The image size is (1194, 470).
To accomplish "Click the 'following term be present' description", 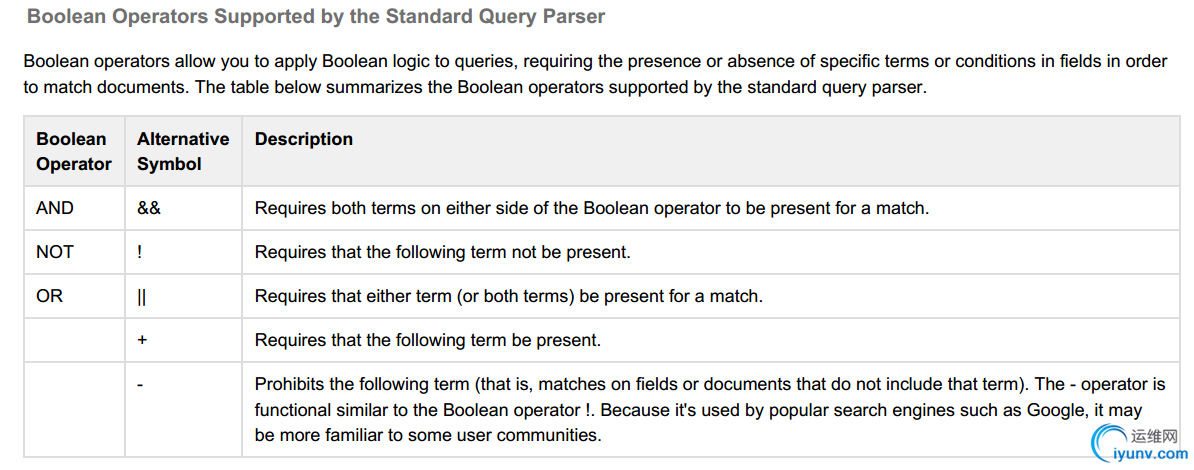I will pos(428,340).
